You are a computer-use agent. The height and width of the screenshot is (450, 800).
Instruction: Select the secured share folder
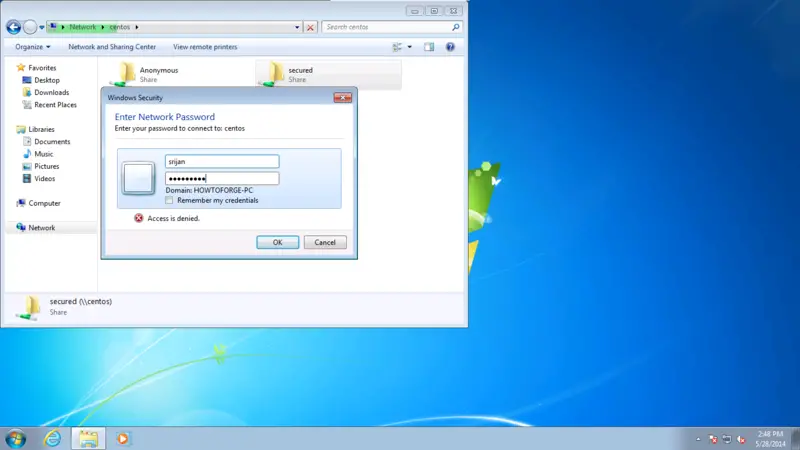point(328,74)
